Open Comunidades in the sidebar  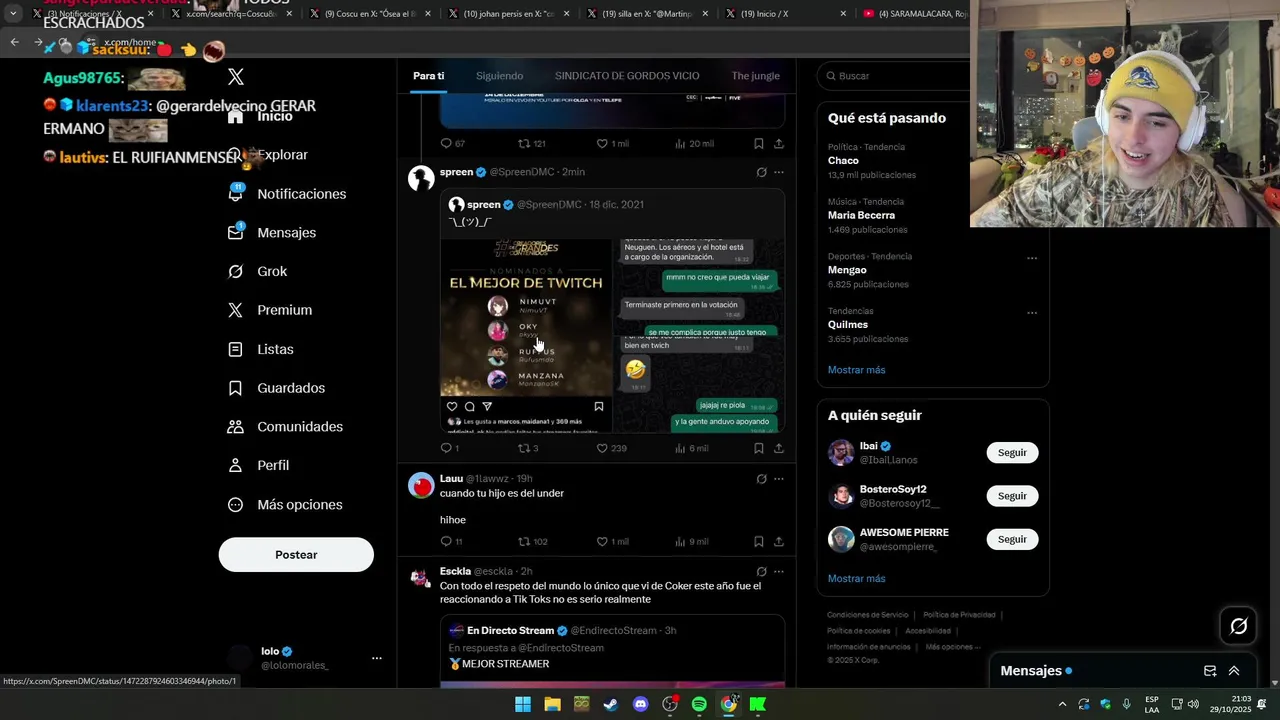pos(285,427)
